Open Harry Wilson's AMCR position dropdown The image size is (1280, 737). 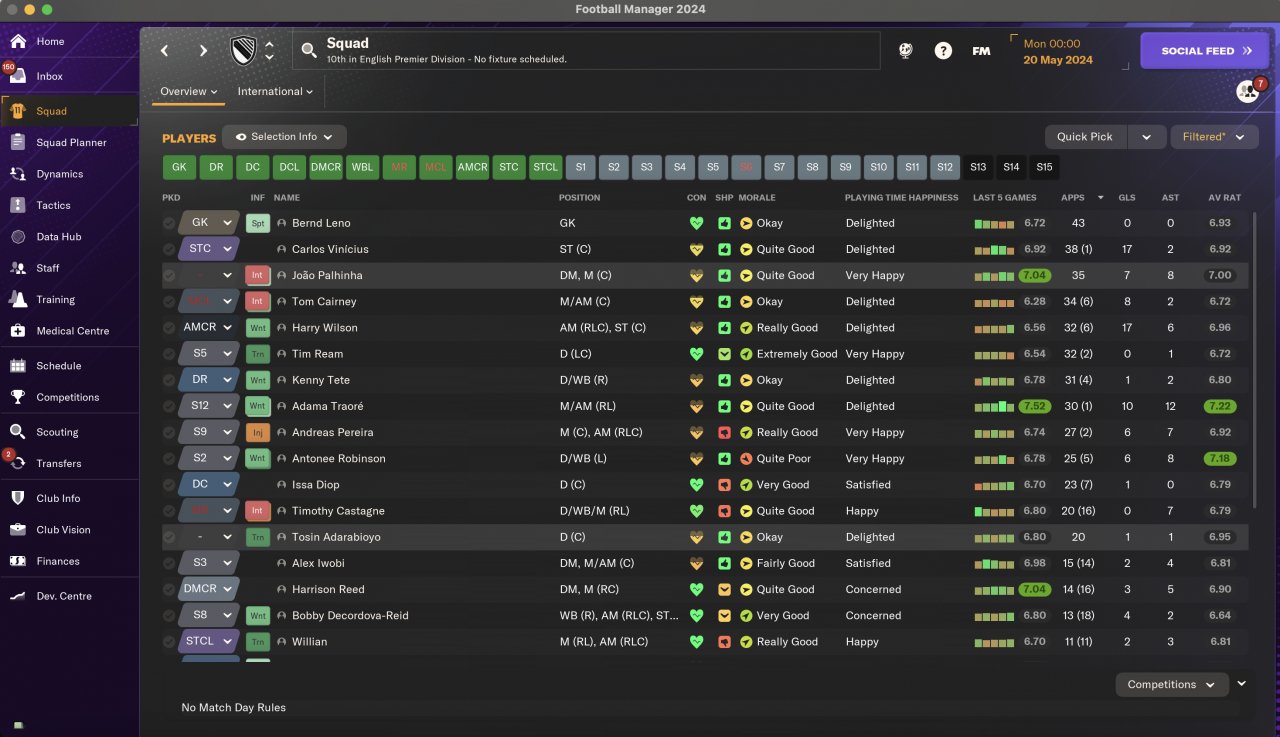pos(209,328)
